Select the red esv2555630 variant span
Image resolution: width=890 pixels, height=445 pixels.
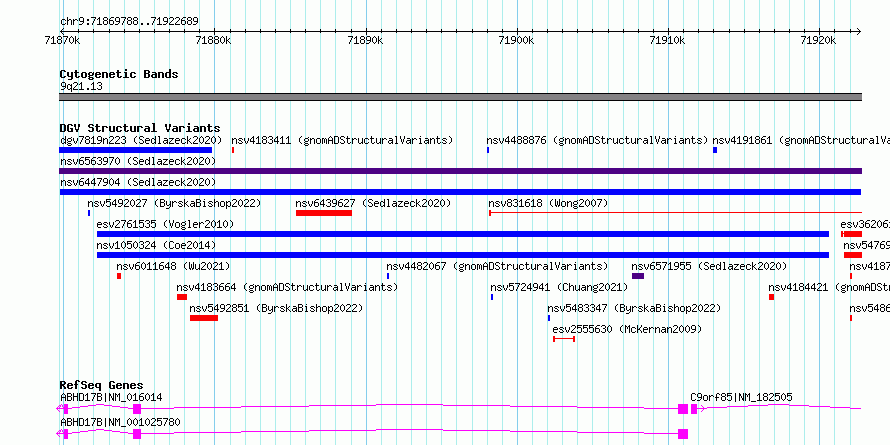(564, 339)
